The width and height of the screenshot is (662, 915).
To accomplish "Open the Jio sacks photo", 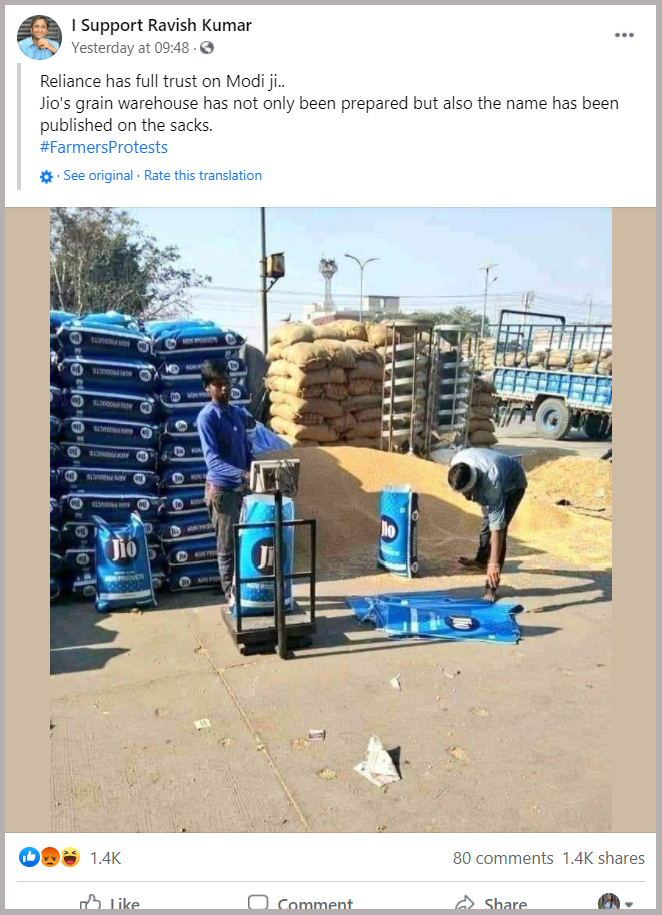I will 331,519.
